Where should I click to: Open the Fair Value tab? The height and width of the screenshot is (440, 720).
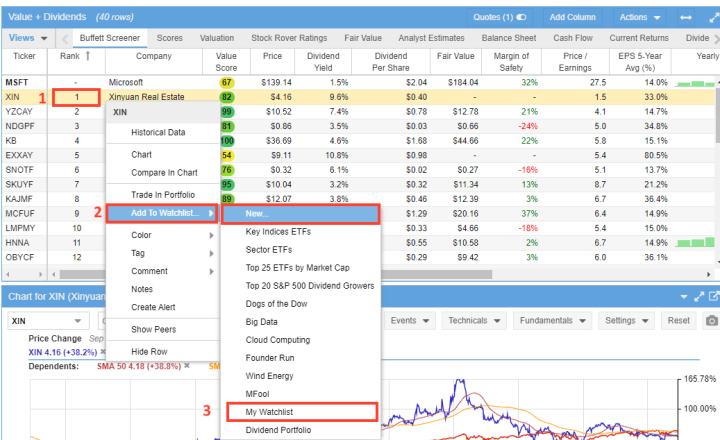(363, 38)
